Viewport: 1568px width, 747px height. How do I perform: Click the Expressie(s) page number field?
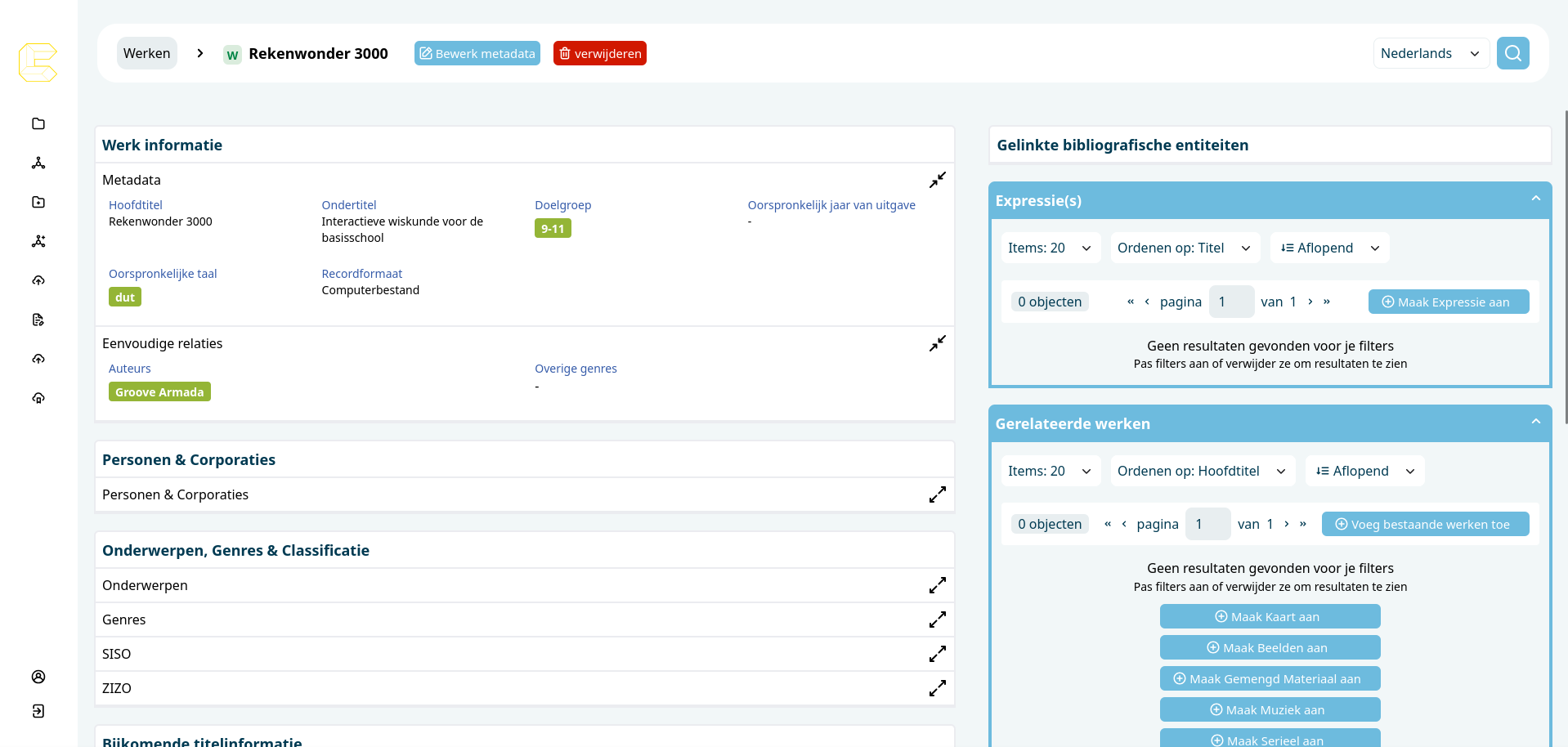1230,302
